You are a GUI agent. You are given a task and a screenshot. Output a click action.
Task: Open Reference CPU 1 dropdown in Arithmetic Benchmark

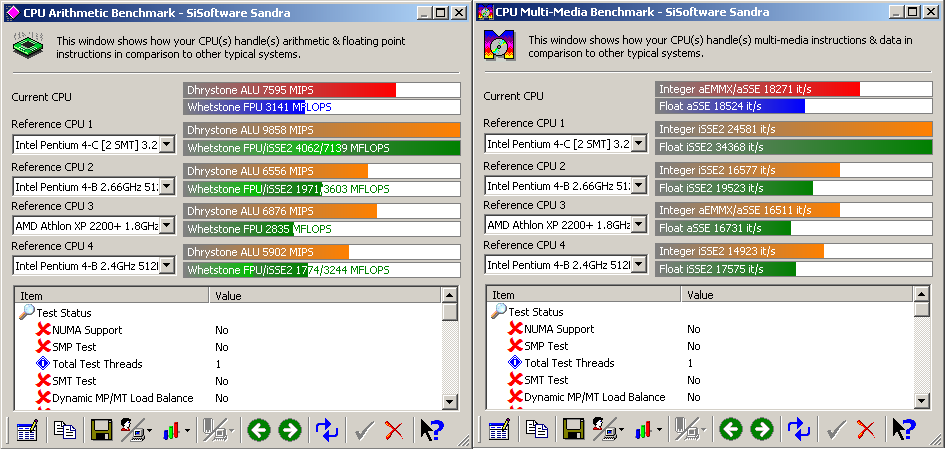(166, 145)
